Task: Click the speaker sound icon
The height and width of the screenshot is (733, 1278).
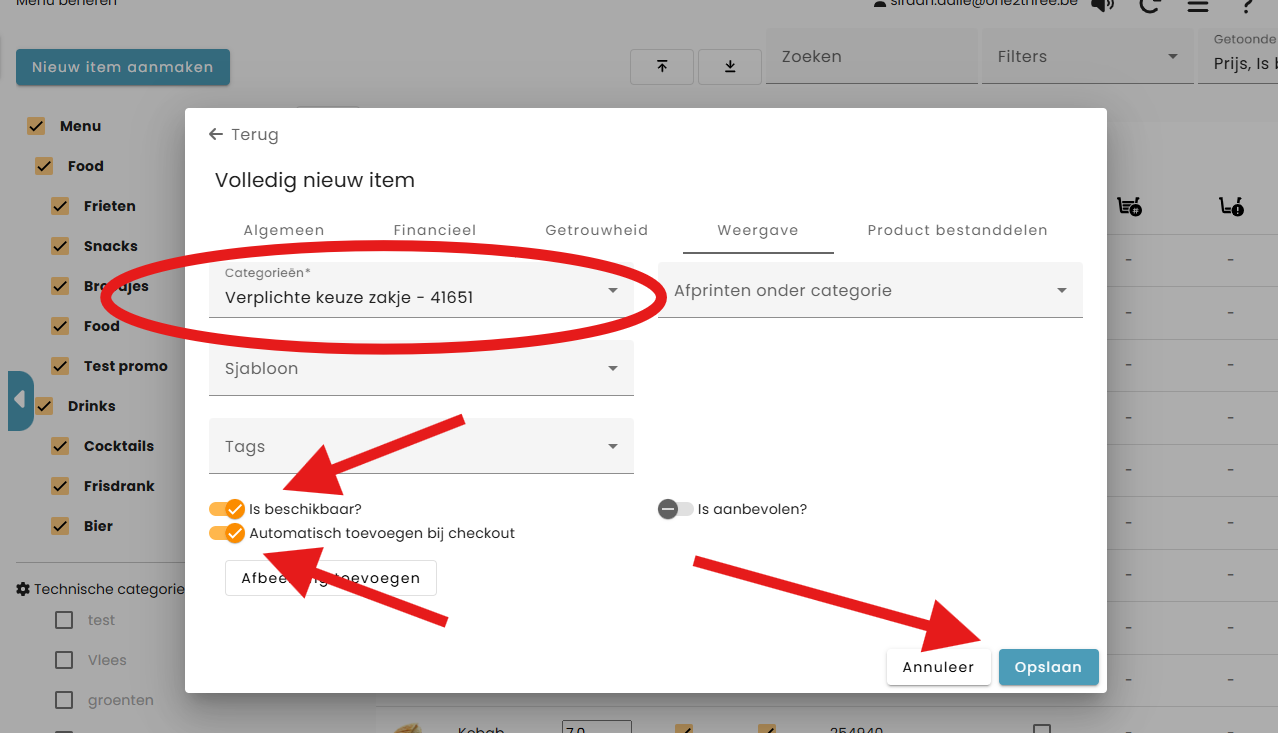Action: coord(1102,5)
